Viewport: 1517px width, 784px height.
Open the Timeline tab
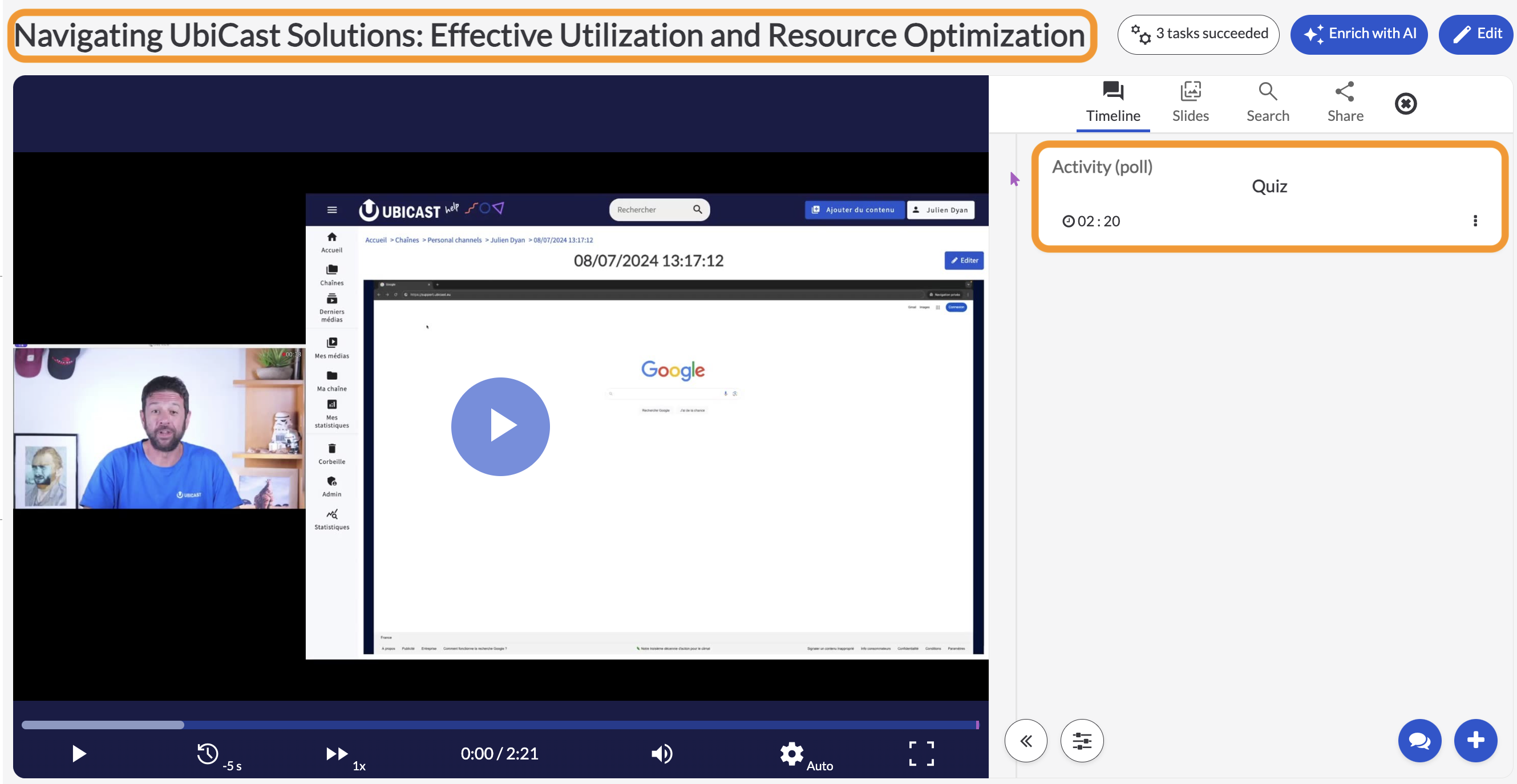1113,103
